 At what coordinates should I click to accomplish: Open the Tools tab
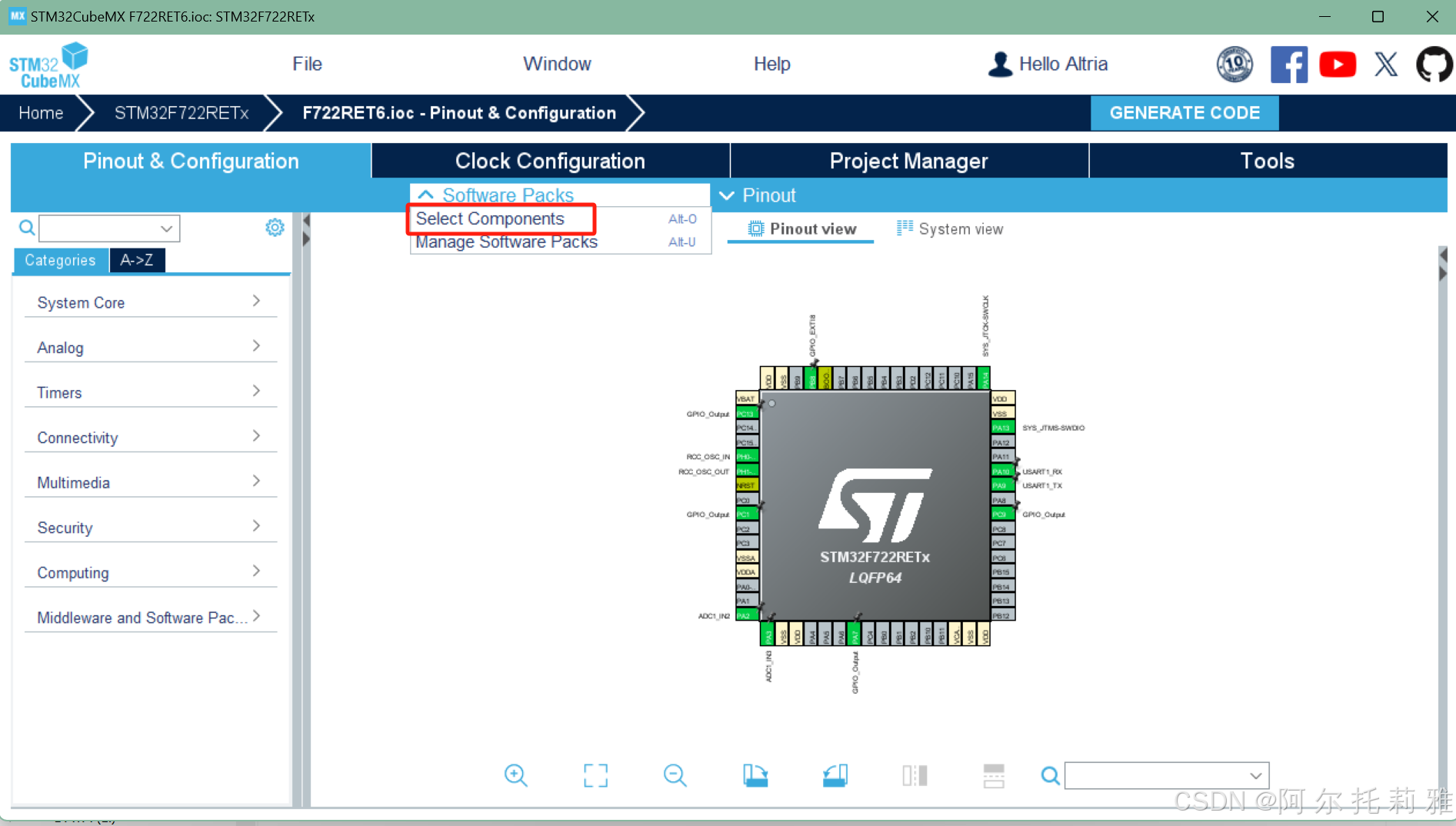(x=1268, y=161)
